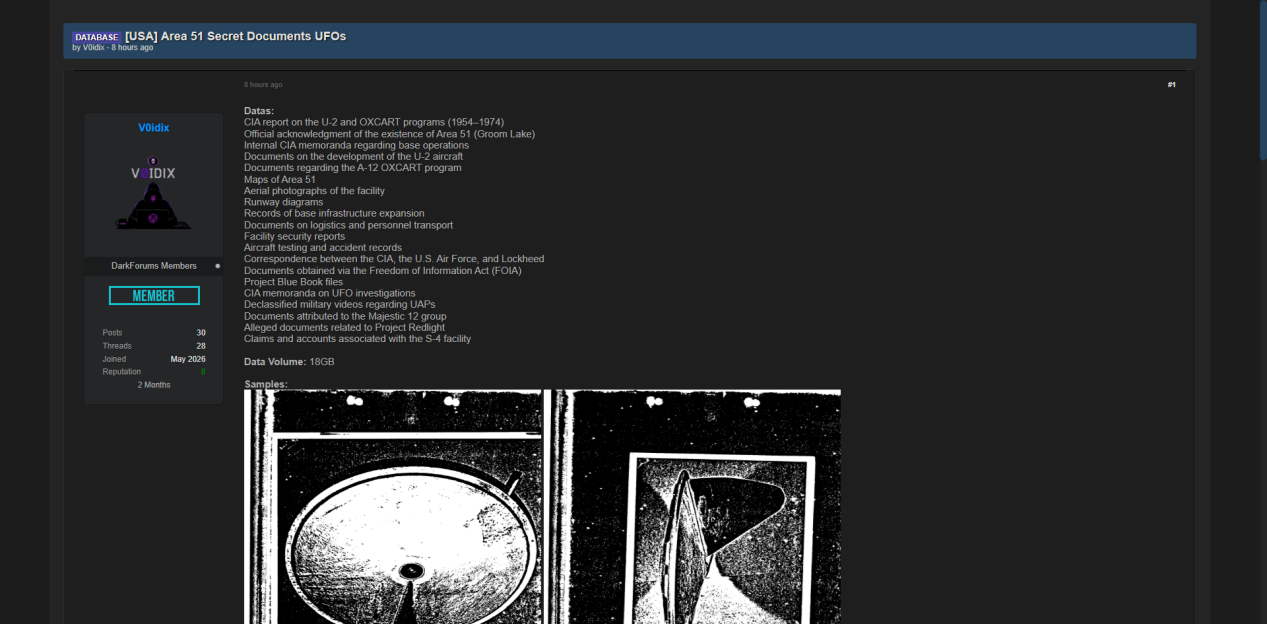Click the offline status dot beside DarkForums Members

point(217,266)
